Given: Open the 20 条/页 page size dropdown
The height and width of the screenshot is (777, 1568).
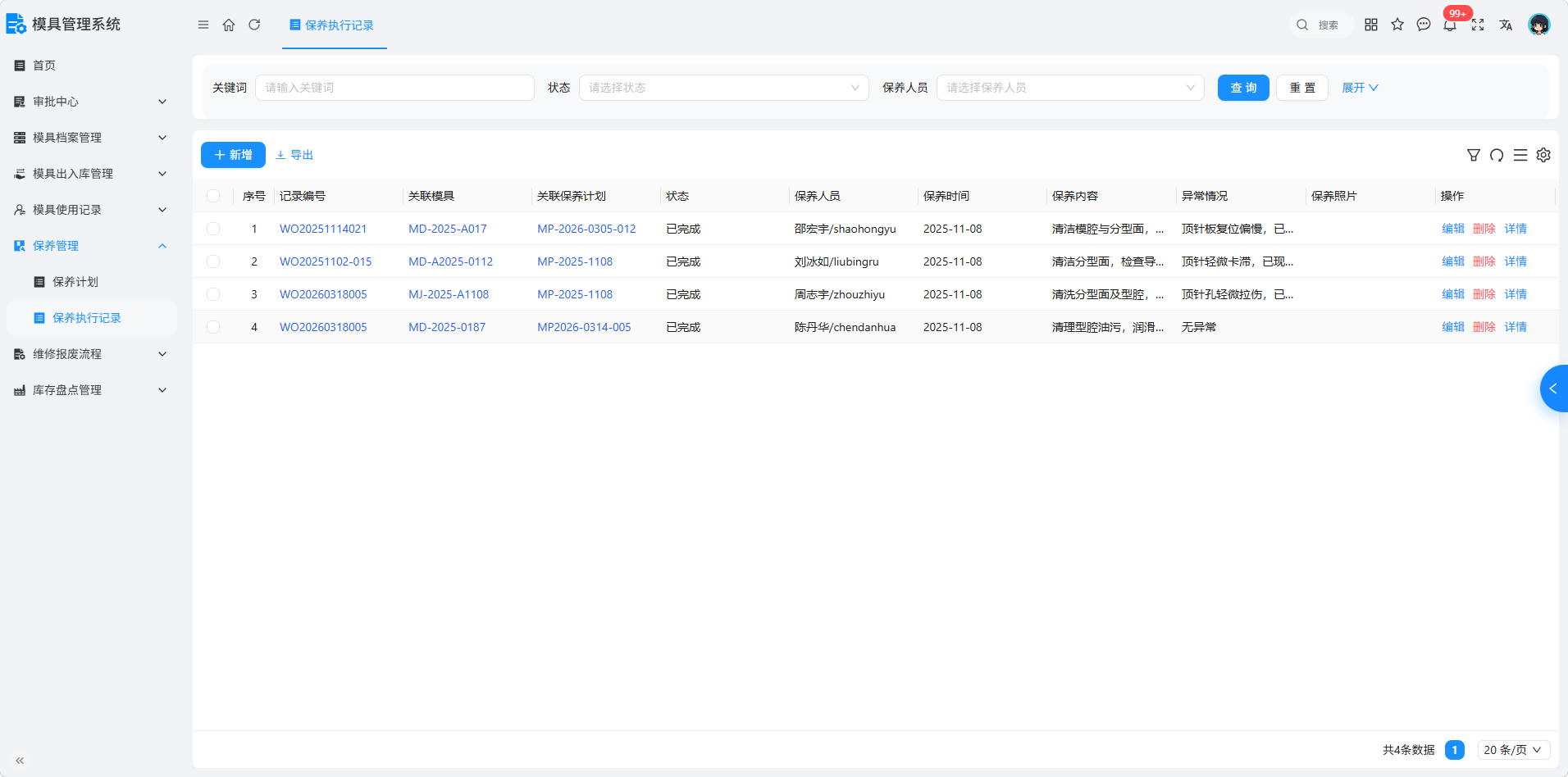Looking at the screenshot, I should [1514, 750].
